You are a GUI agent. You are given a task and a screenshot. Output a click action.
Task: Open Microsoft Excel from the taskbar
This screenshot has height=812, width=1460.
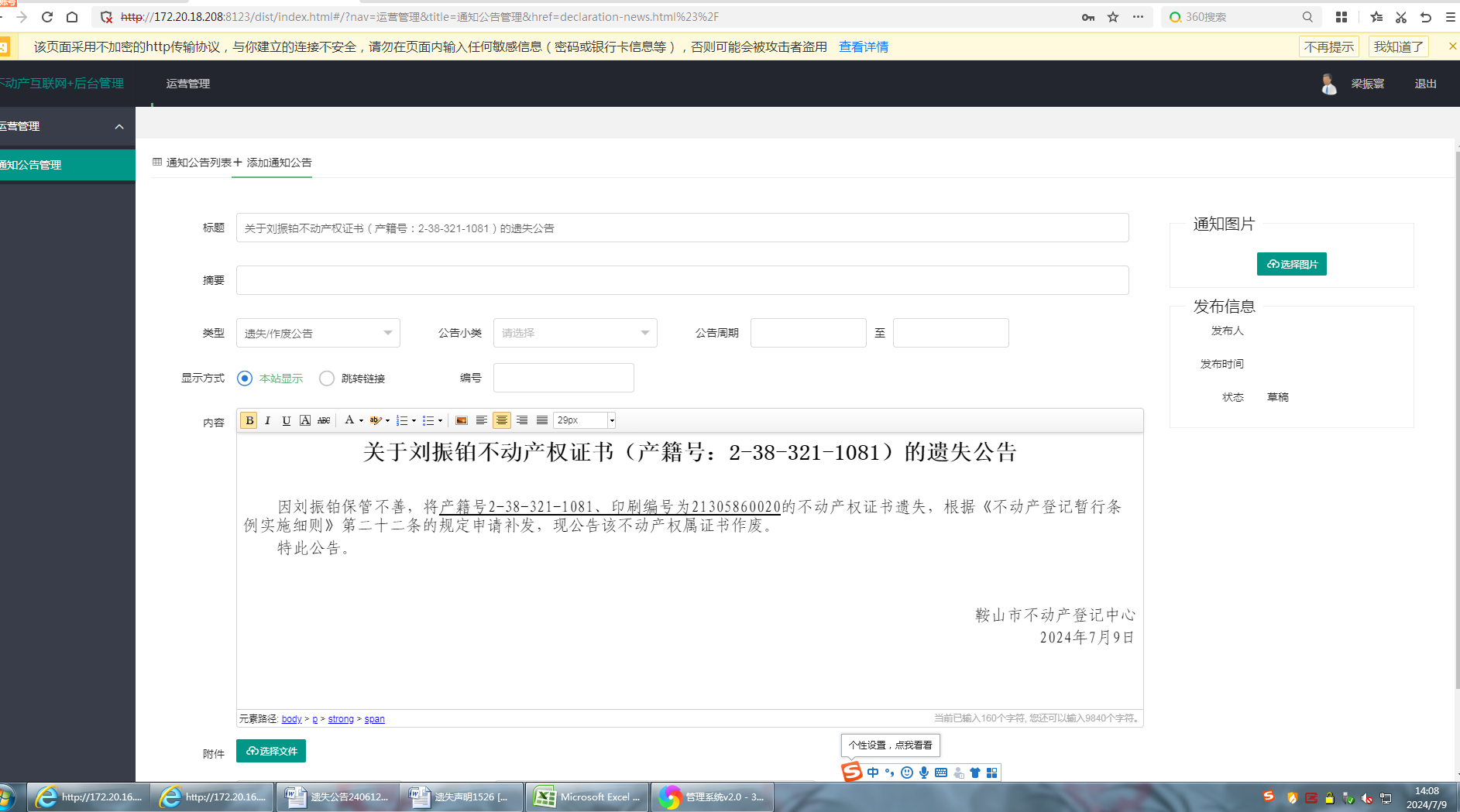(586, 797)
